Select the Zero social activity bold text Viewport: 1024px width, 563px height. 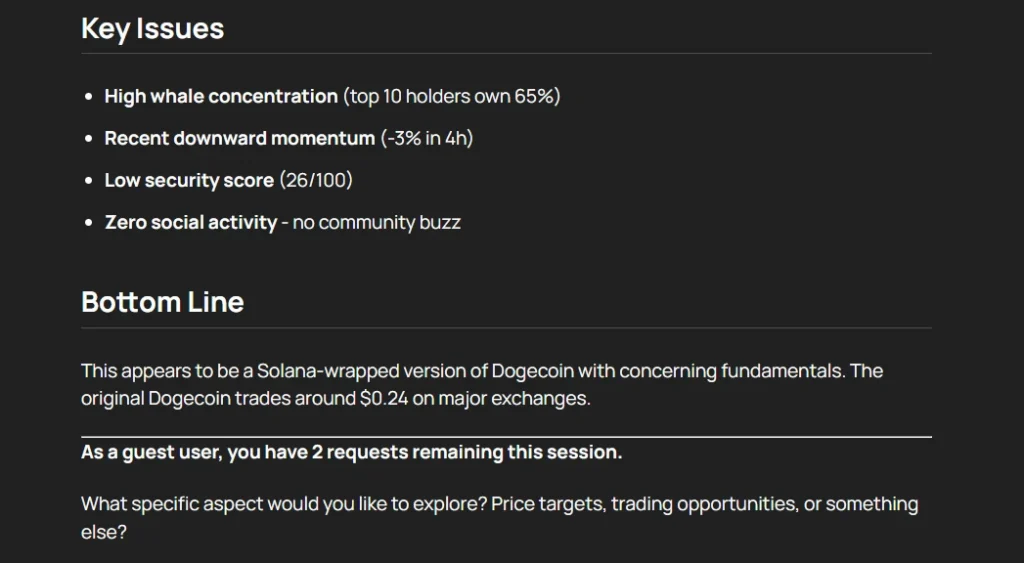191,222
